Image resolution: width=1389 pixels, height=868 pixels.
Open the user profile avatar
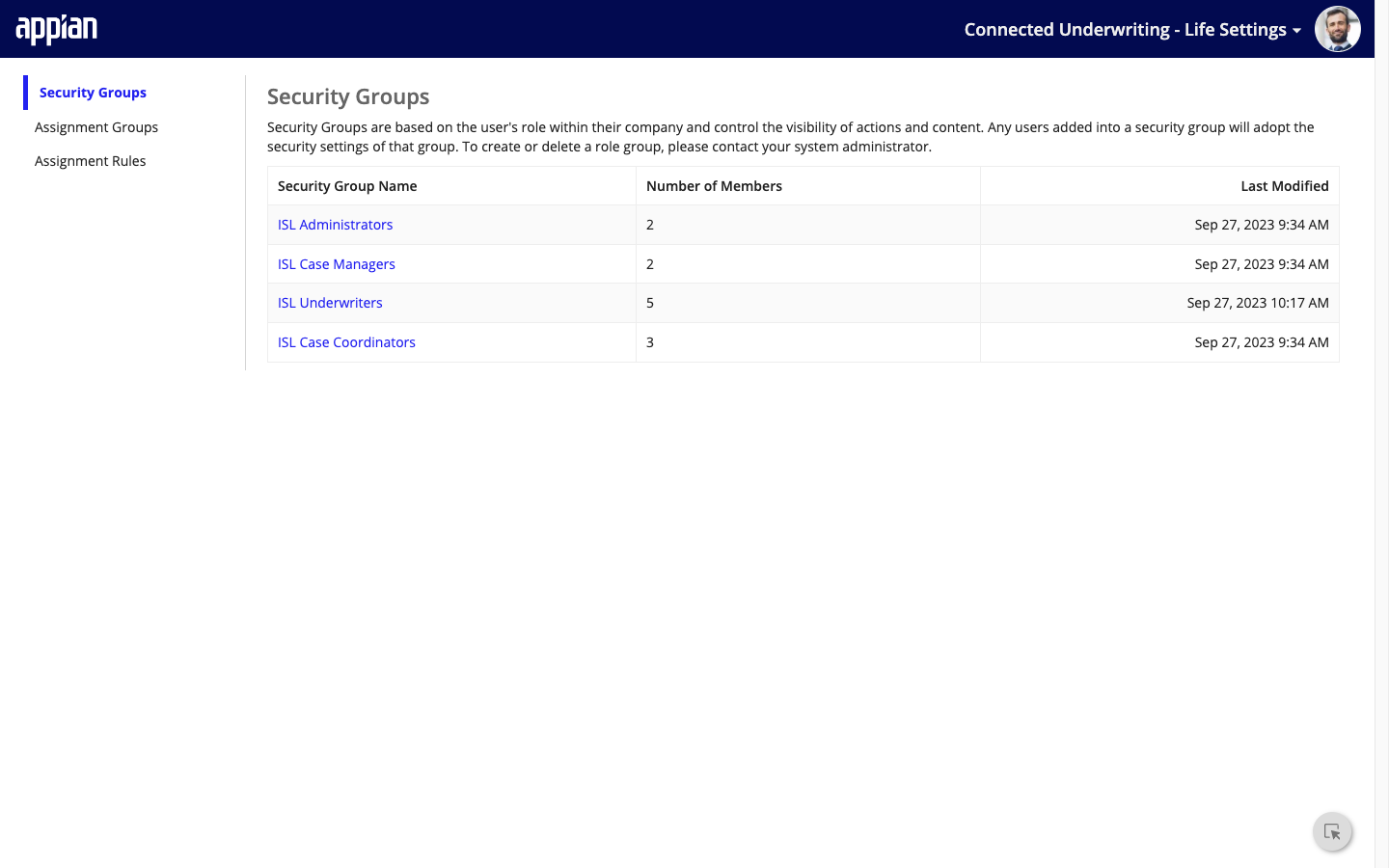tap(1338, 29)
